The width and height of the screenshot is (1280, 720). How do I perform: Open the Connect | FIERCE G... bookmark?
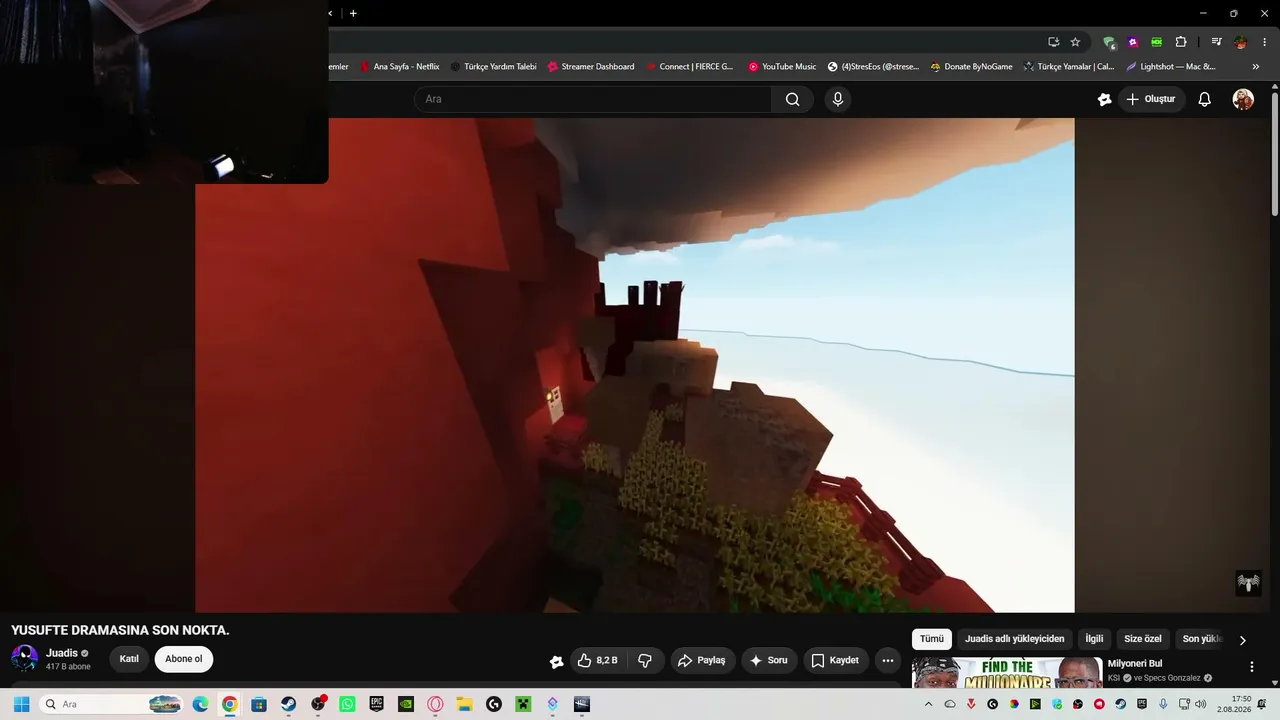click(689, 67)
